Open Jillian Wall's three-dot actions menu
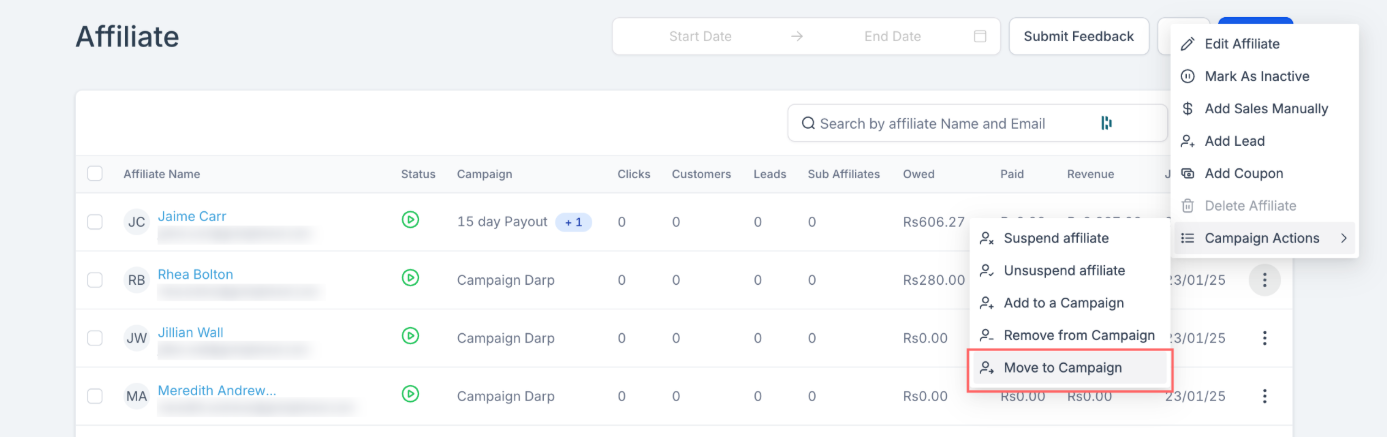Viewport: 1387px width, 437px height. 1264,338
